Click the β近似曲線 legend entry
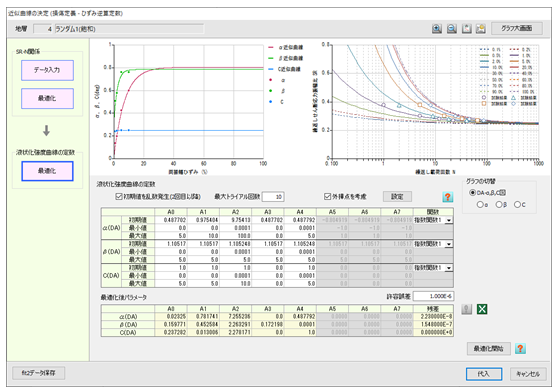The width and height of the screenshot is (558, 391). 286,58
